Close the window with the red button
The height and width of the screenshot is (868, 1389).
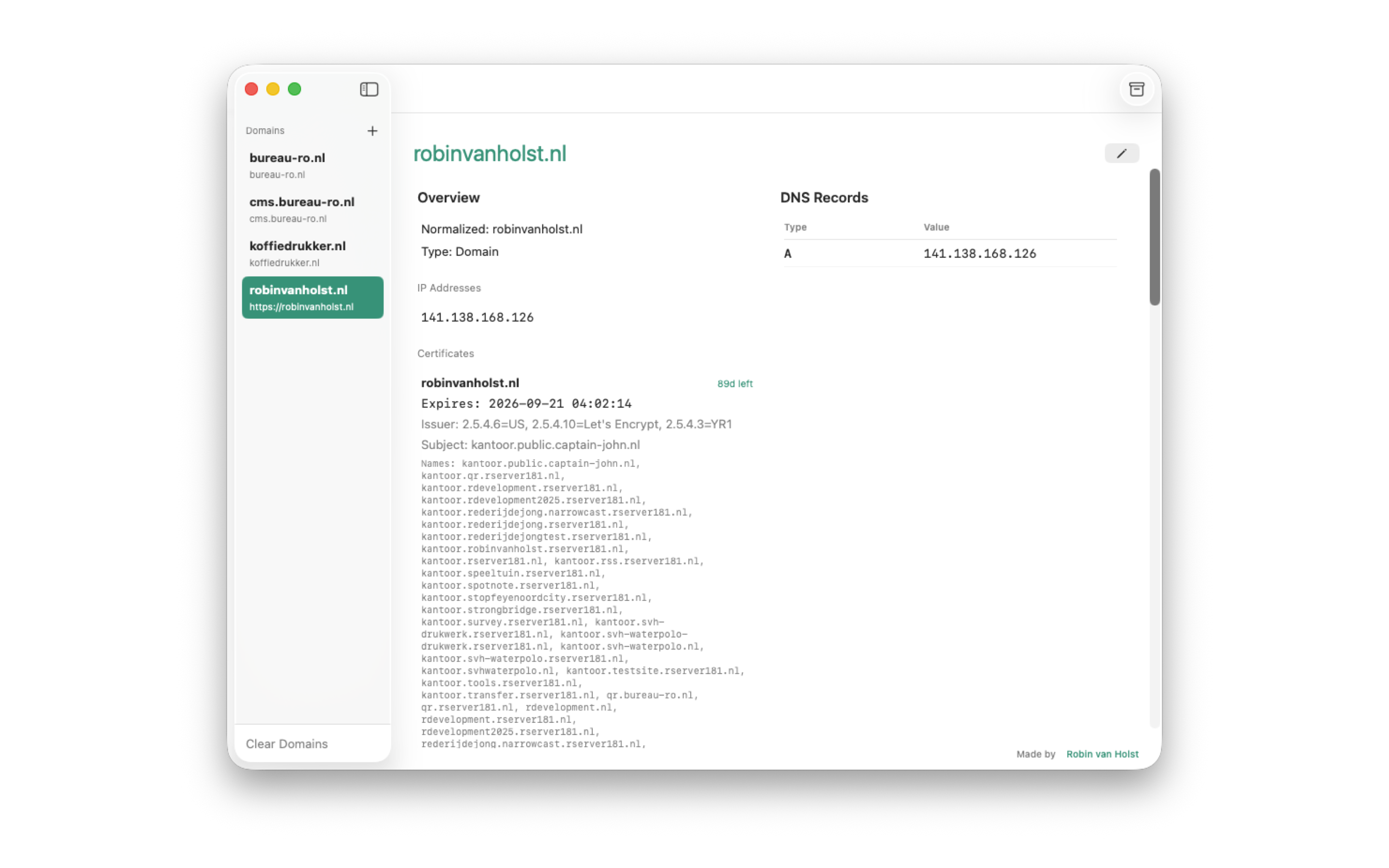point(251,89)
